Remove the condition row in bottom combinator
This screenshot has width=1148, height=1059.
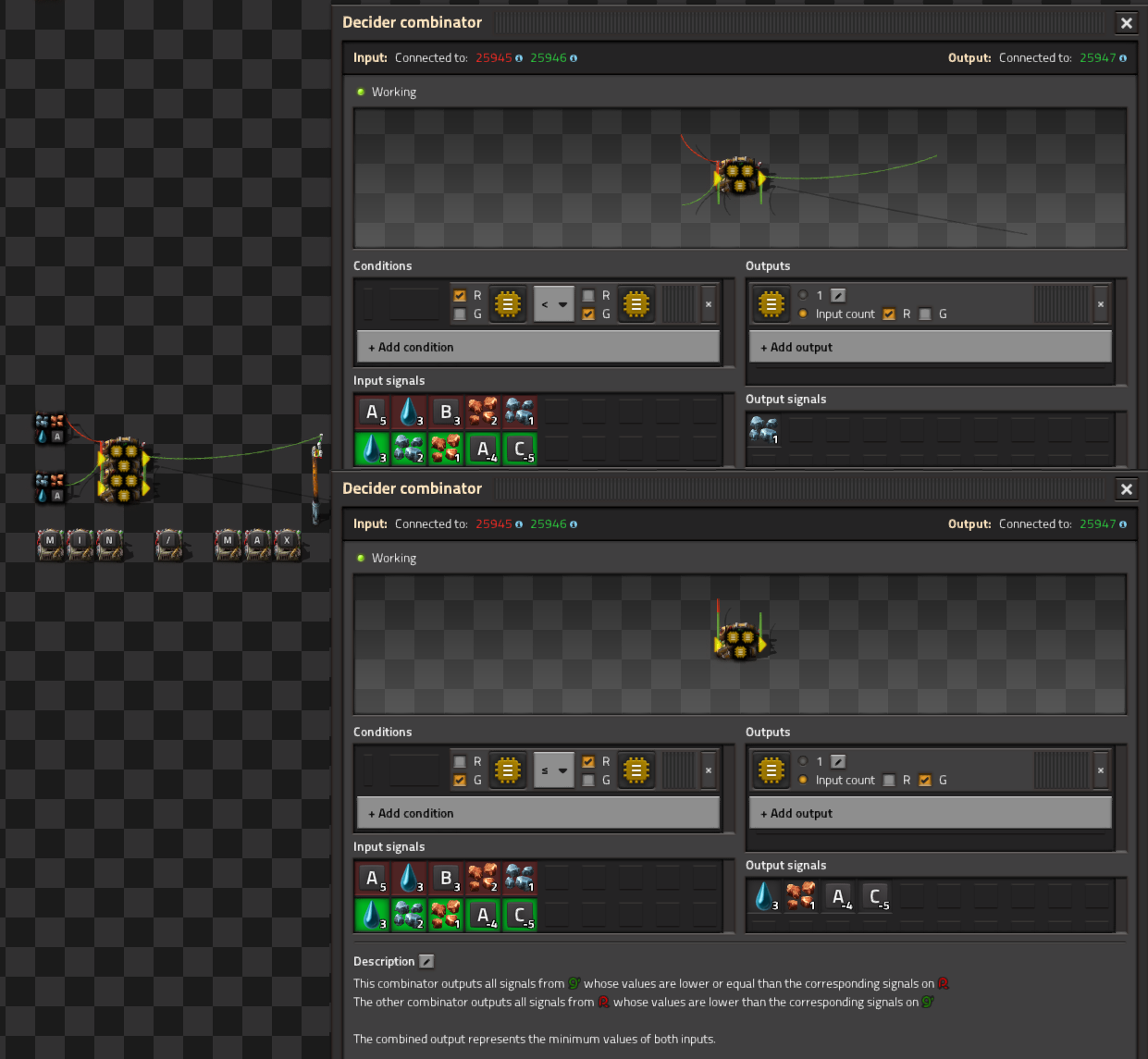point(709,770)
